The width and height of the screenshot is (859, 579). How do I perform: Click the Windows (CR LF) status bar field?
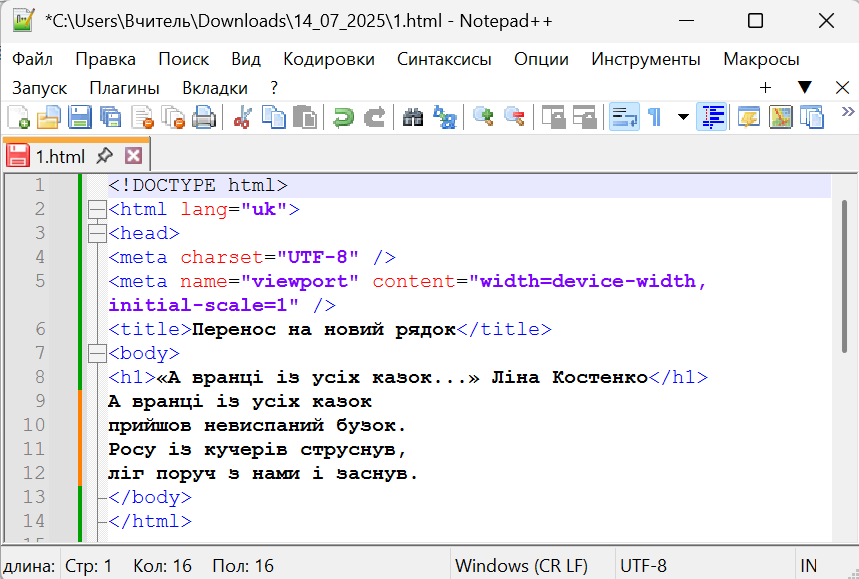[521, 566]
